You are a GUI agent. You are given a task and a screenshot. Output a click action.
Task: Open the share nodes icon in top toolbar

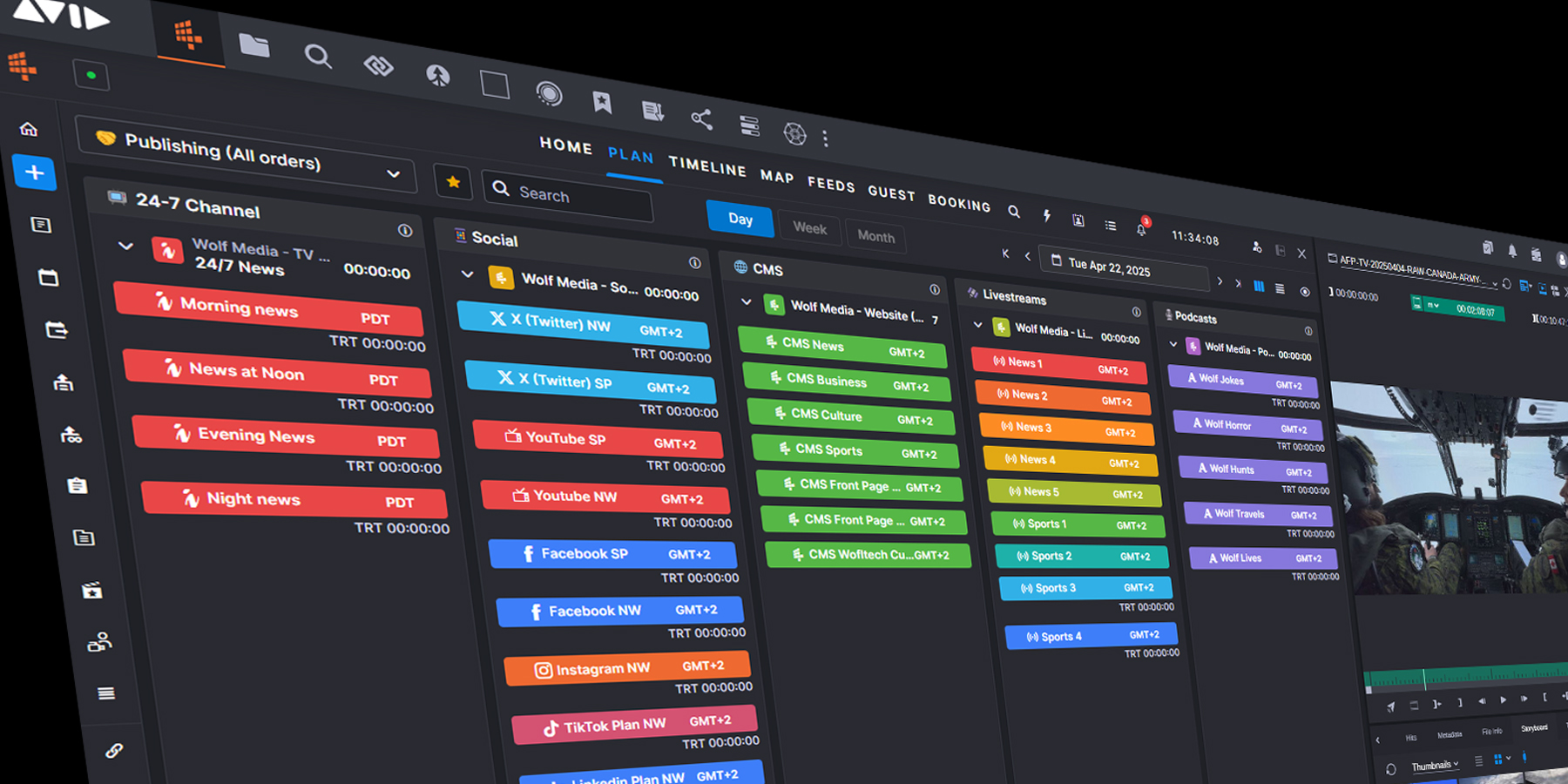pos(701,118)
